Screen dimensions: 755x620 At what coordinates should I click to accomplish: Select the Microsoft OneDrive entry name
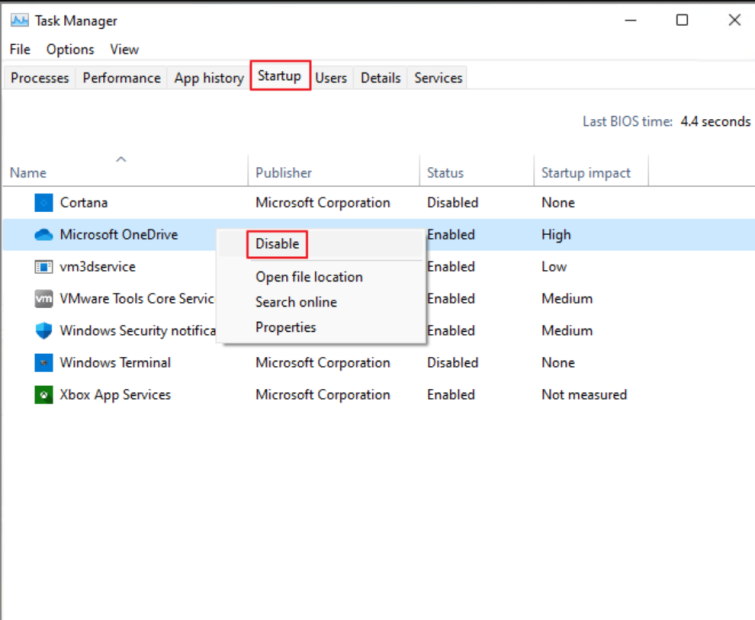click(119, 234)
